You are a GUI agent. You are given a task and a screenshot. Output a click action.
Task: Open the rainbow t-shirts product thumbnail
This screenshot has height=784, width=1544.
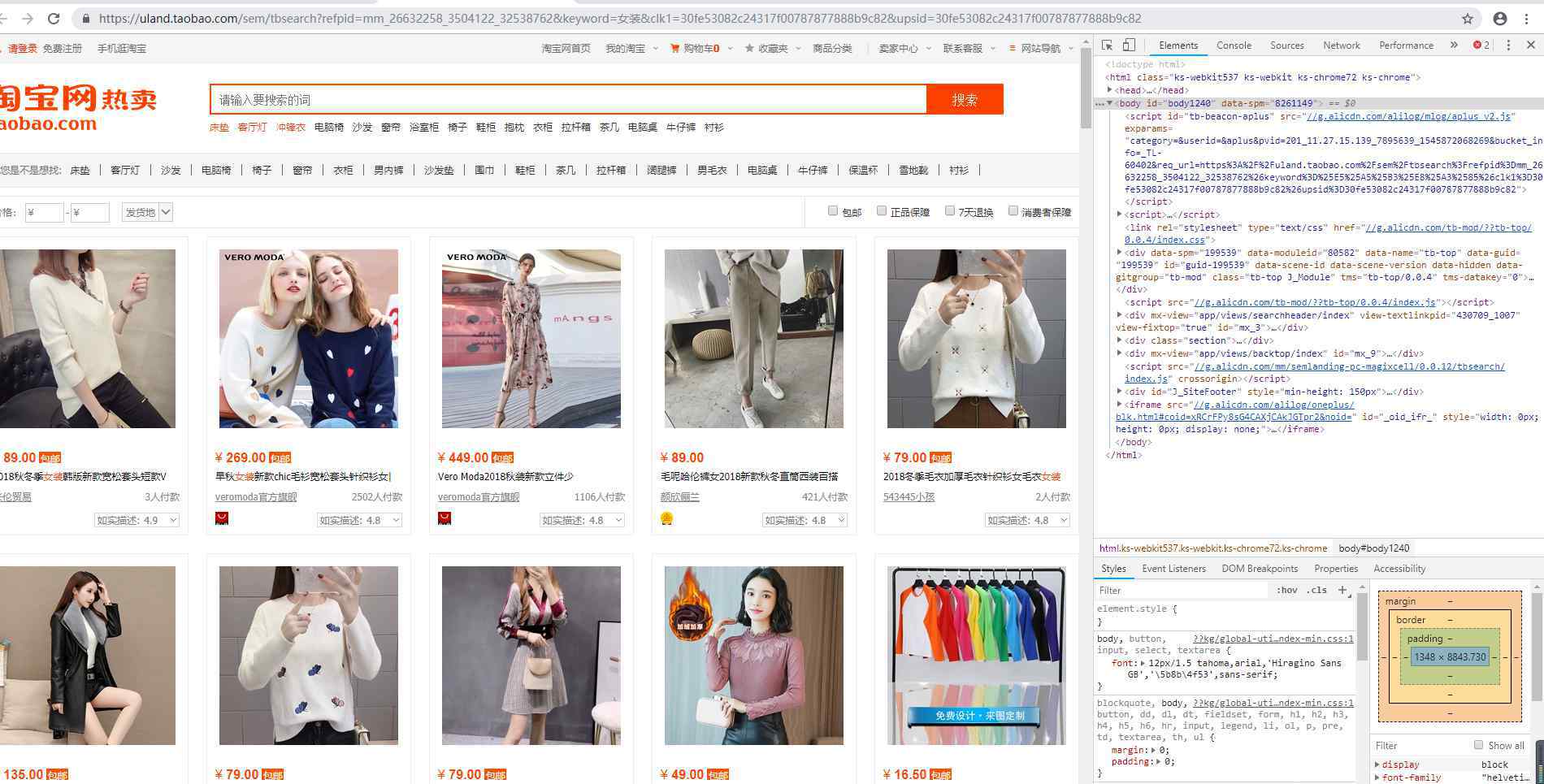pyautogui.click(x=976, y=656)
